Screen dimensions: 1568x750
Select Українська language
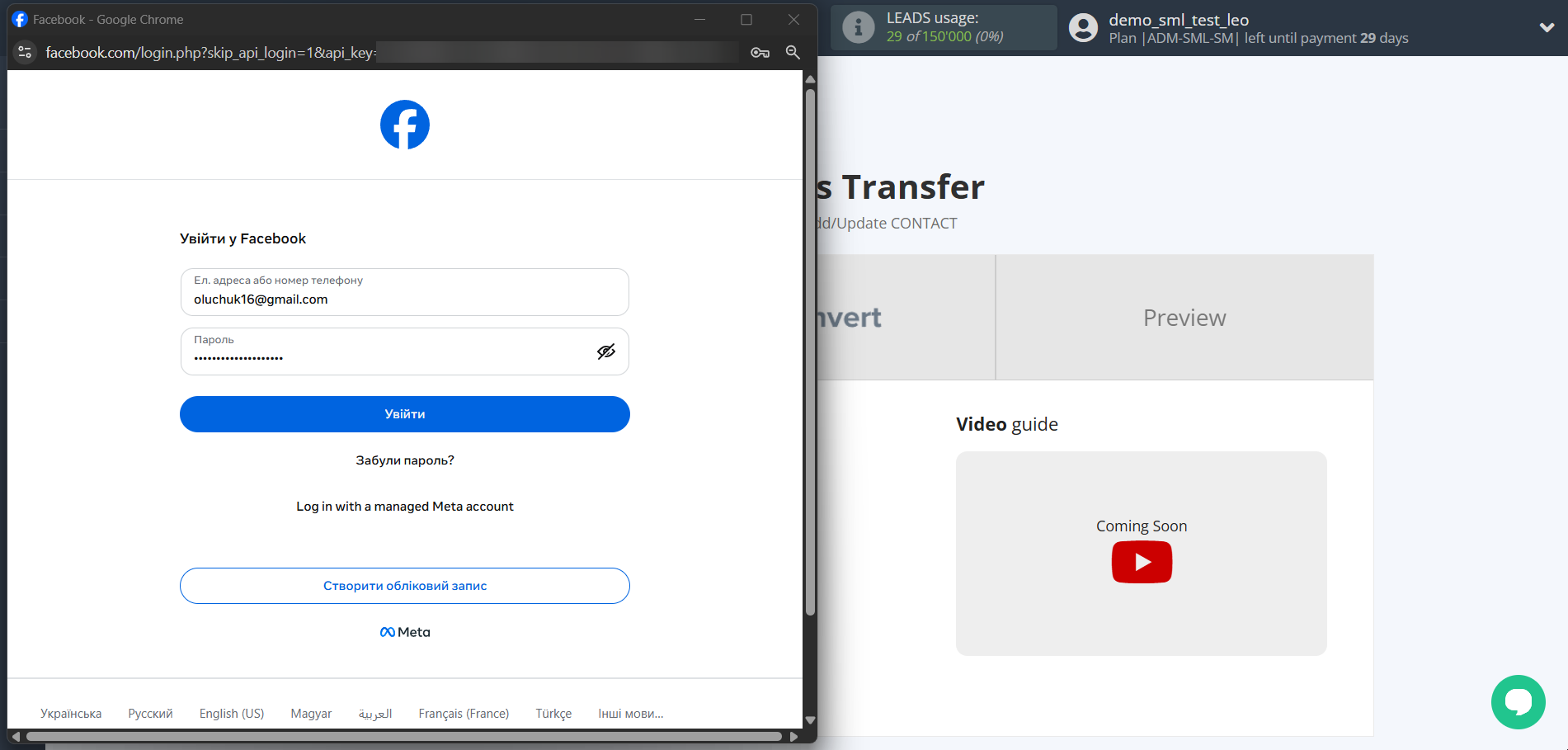tap(71, 714)
